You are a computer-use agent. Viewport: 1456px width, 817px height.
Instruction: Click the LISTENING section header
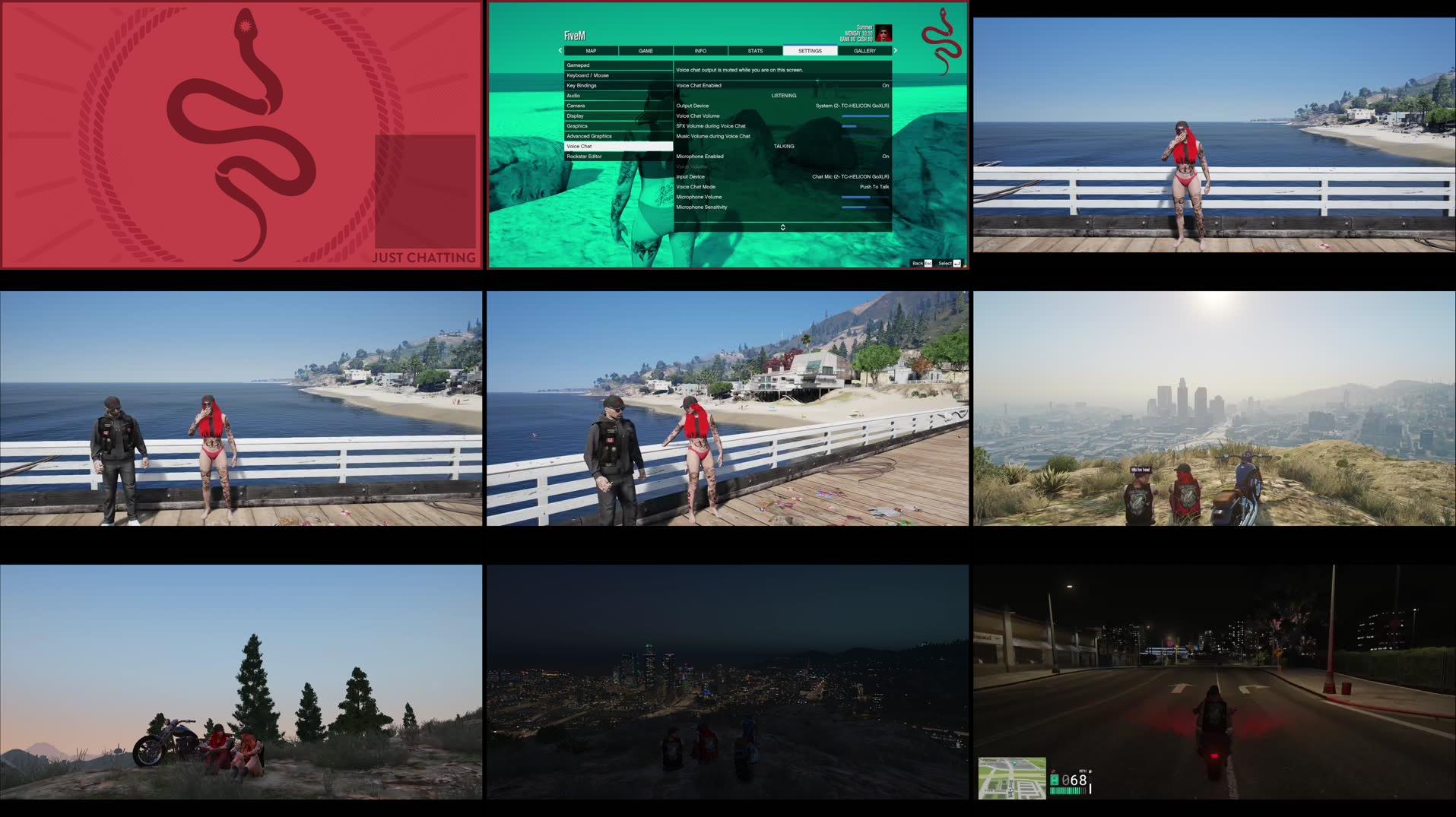point(784,96)
